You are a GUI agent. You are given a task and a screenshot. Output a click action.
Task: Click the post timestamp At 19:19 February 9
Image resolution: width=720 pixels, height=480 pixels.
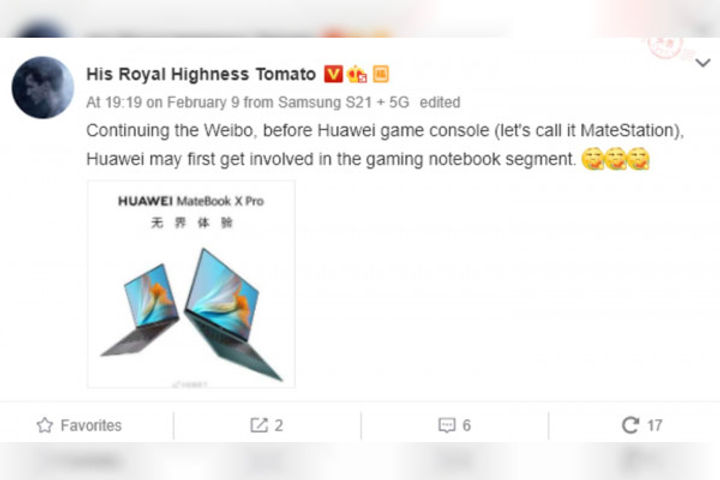pos(163,102)
